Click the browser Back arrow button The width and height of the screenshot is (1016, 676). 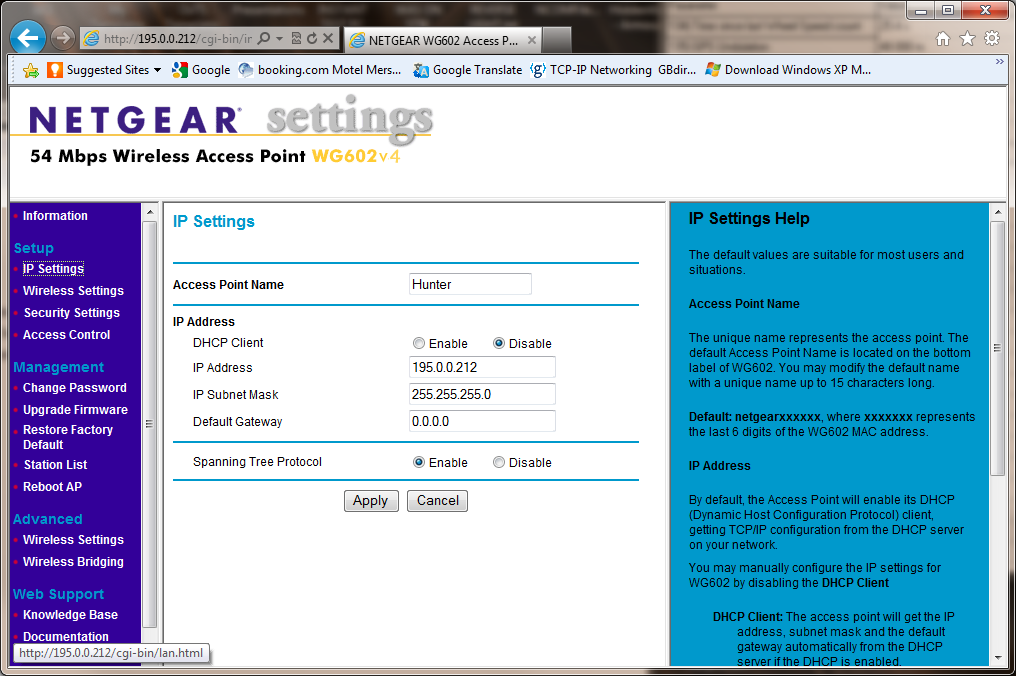[28, 39]
